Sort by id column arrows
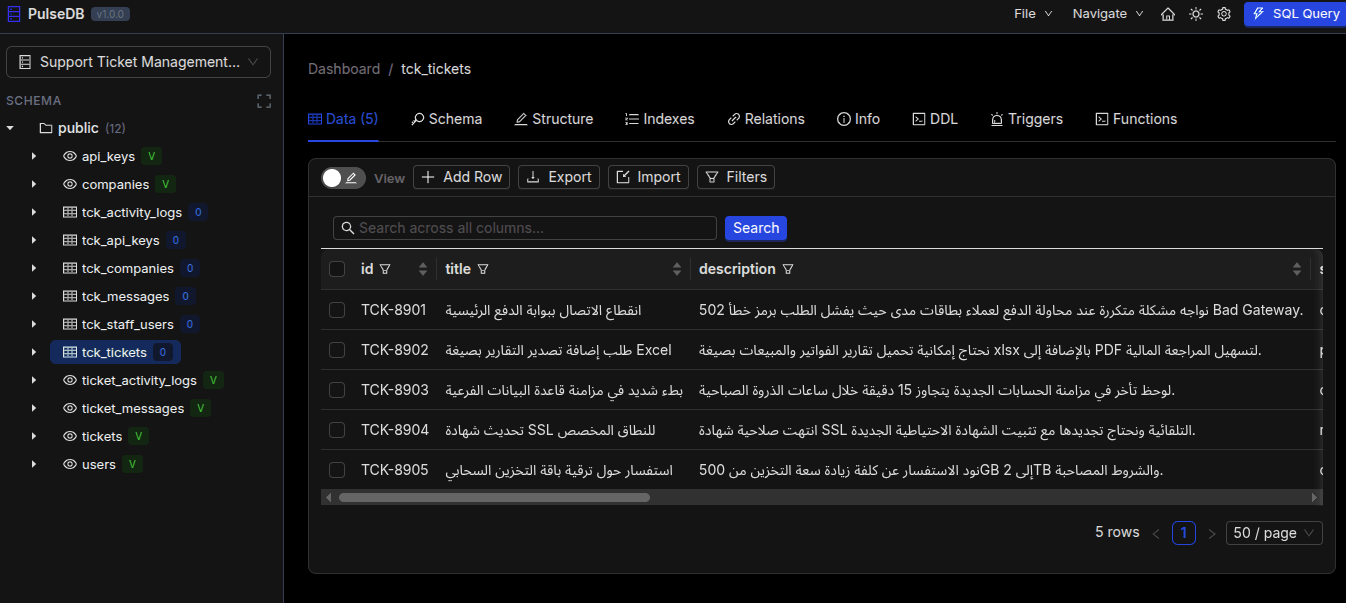This screenshot has width=1346, height=603. pyautogui.click(x=423, y=269)
